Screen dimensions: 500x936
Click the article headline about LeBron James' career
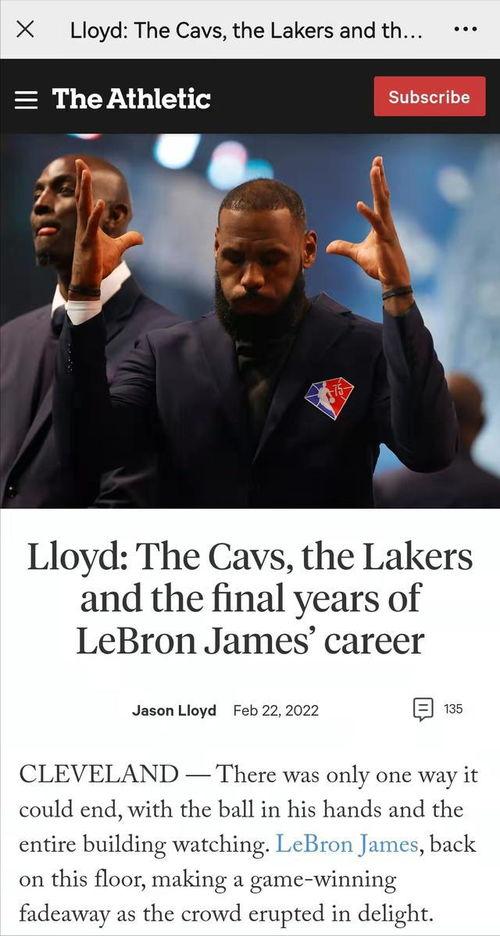click(x=250, y=600)
